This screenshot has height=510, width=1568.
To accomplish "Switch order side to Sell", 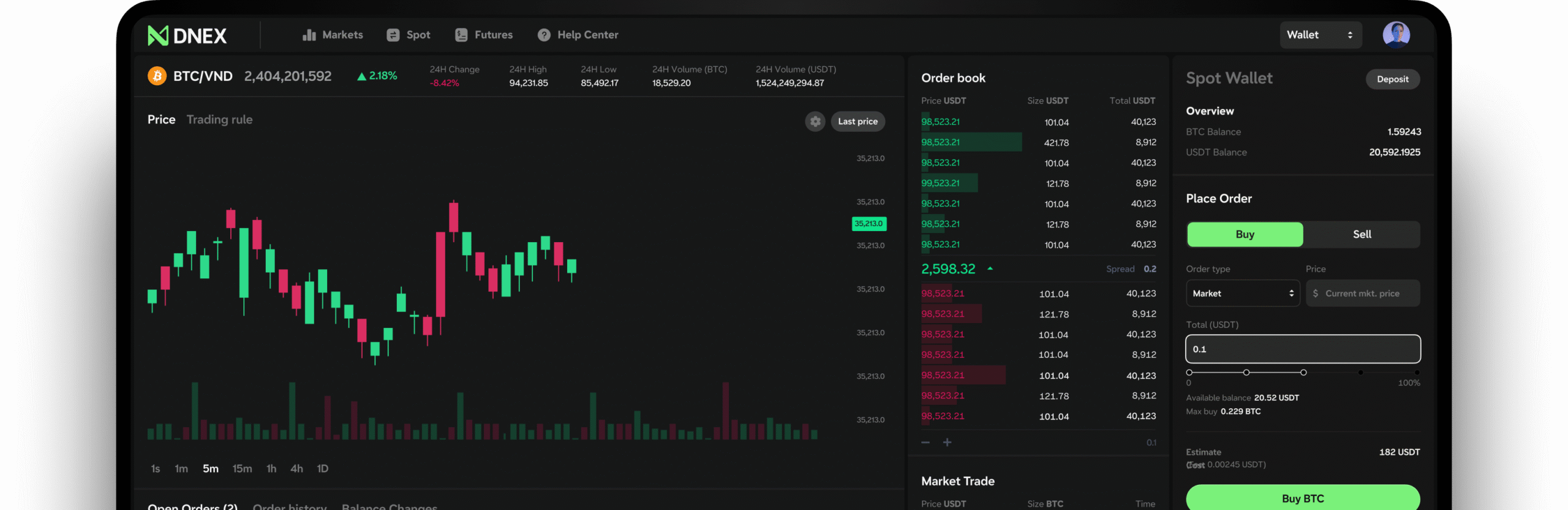I will 1362,234.
